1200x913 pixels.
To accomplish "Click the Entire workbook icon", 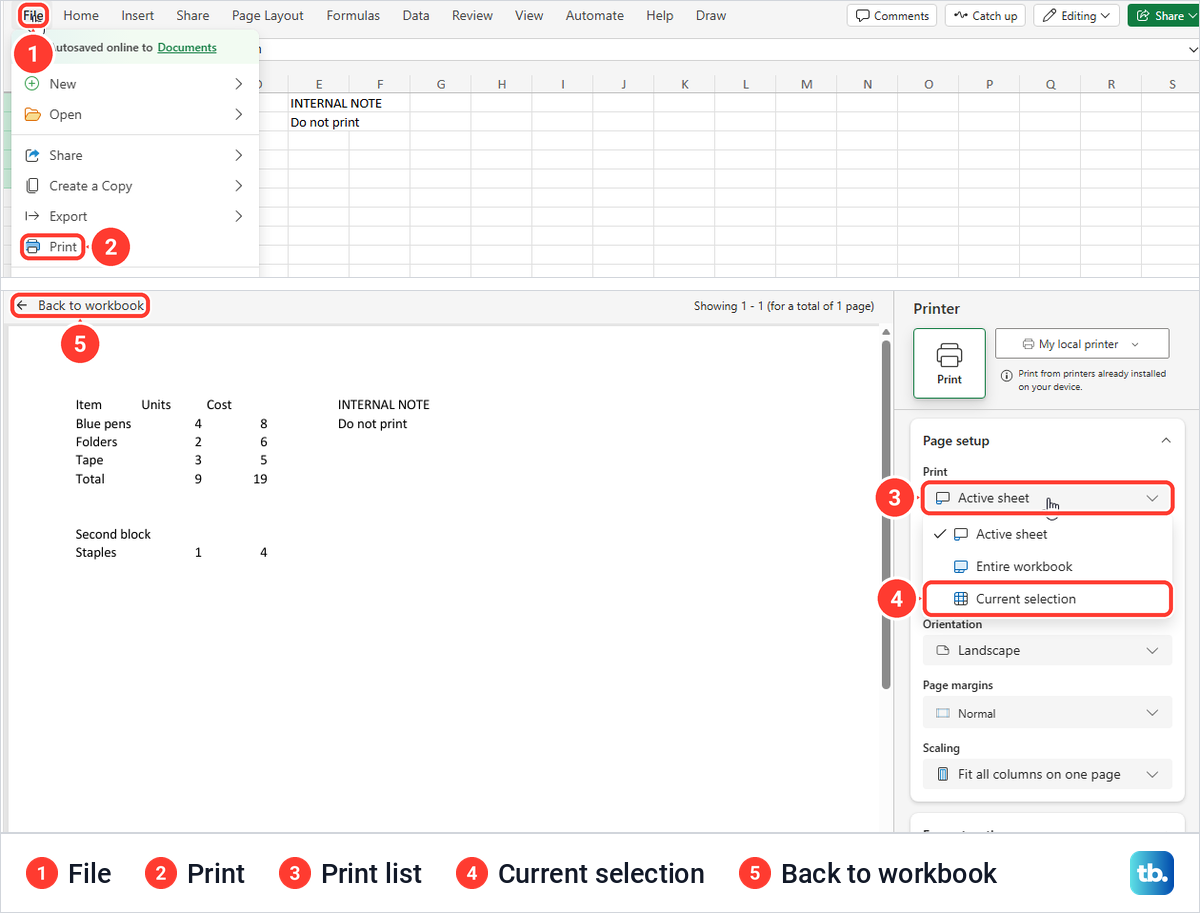I will (961, 567).
